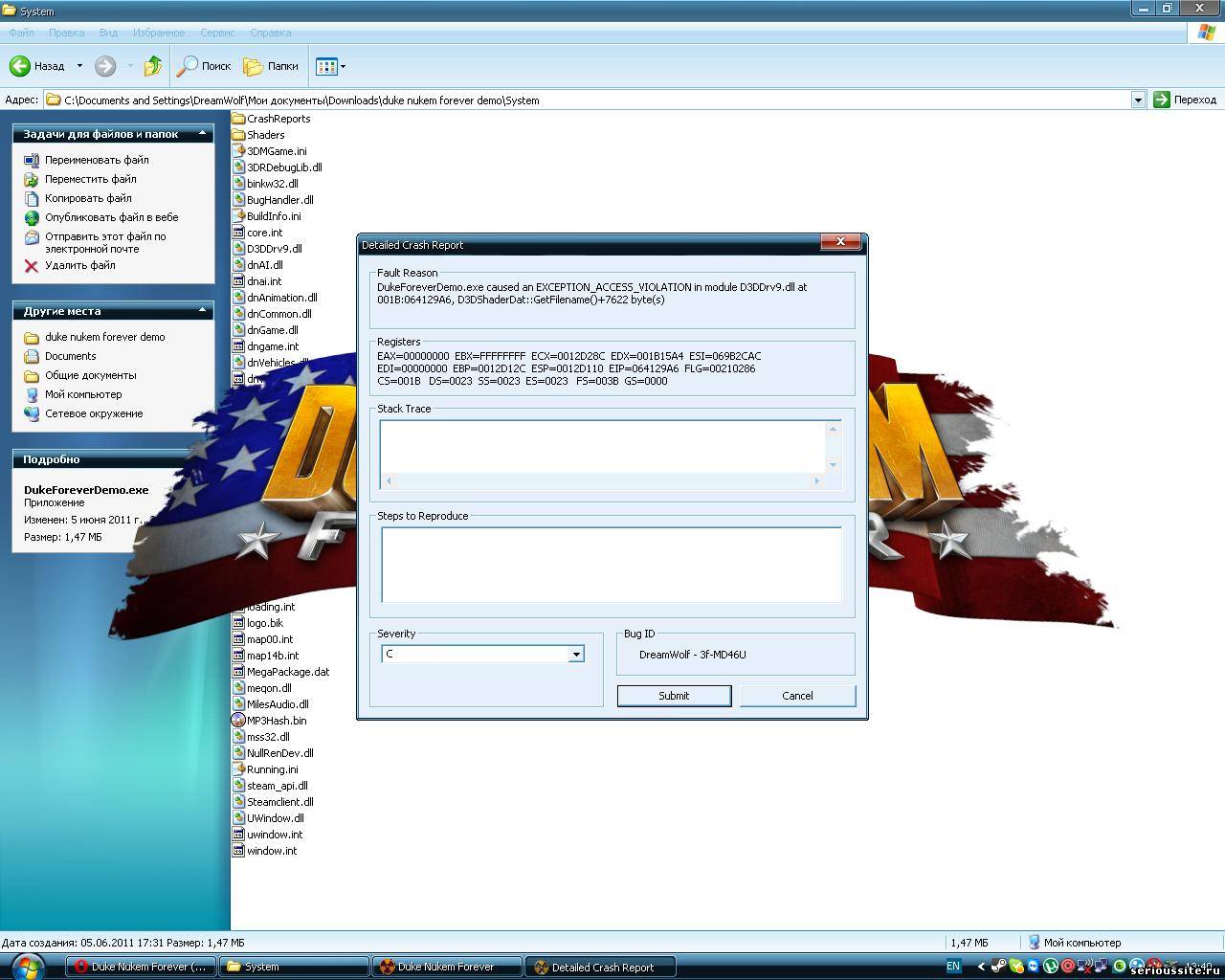Image resolution: width=1225 pixels, height=980 pixels.
Task: Open the Файл menu
Action: (x=21, y=33)
